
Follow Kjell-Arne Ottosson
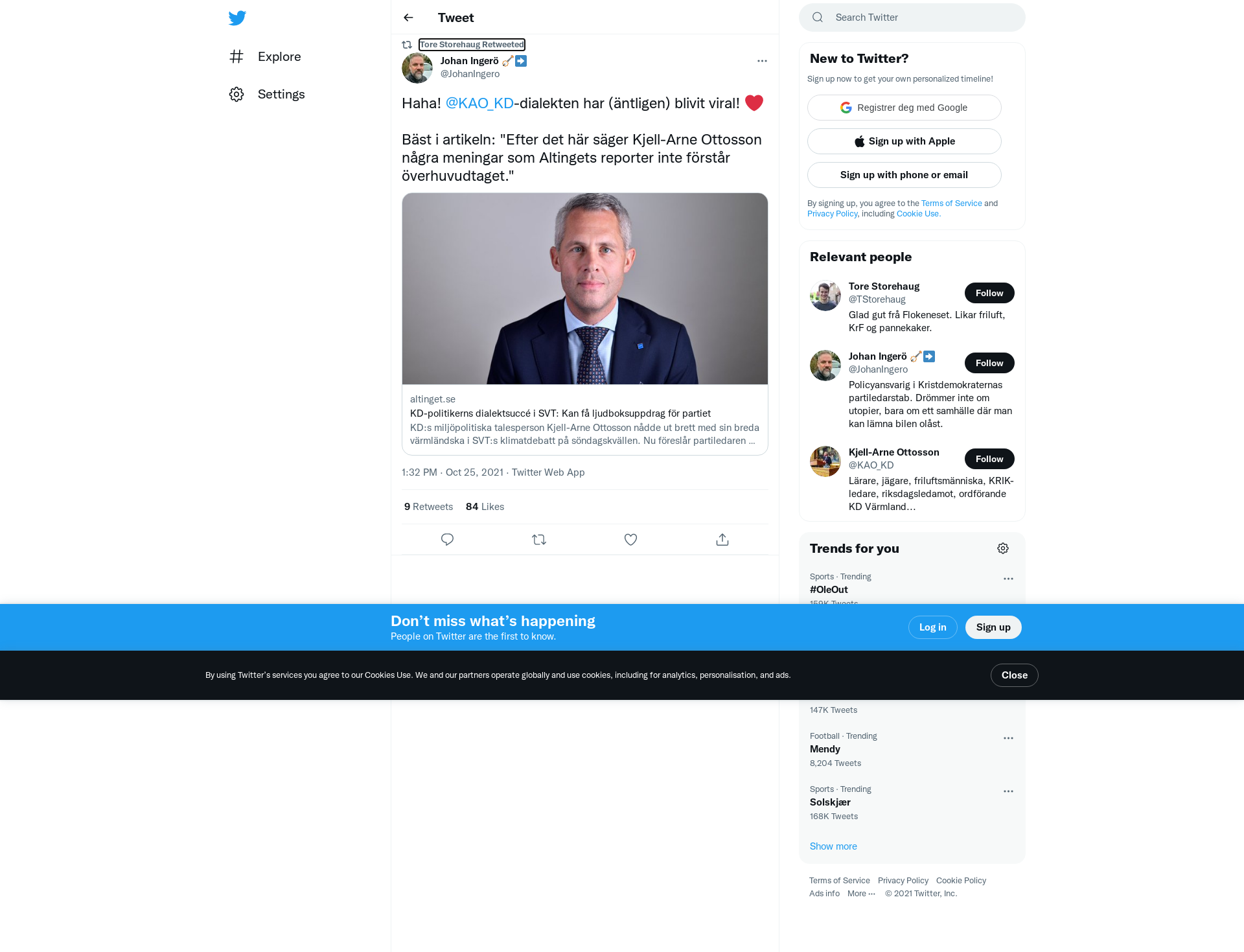[989, 459]
